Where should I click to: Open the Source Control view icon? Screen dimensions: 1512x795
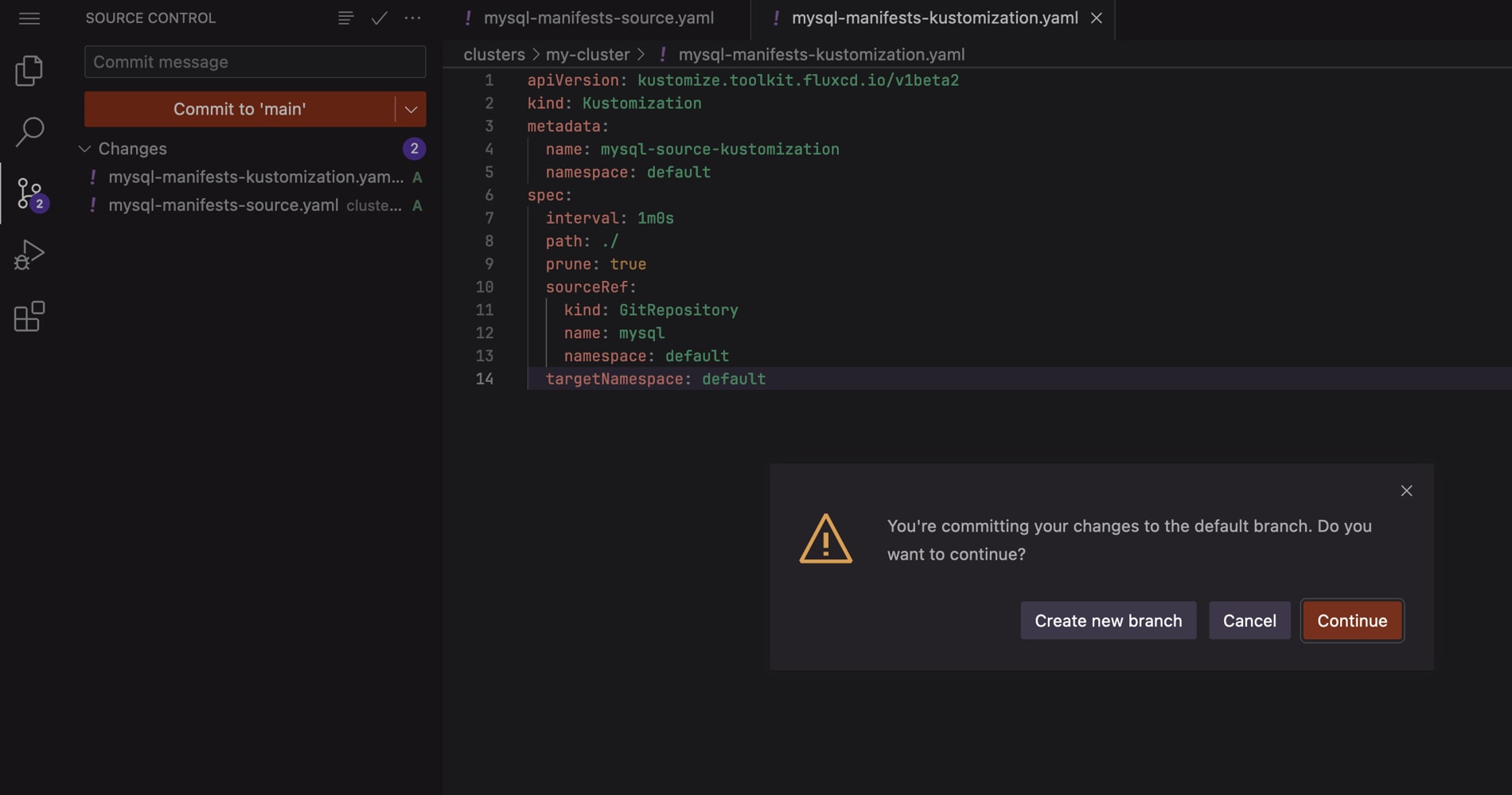(x=31, y=194)
